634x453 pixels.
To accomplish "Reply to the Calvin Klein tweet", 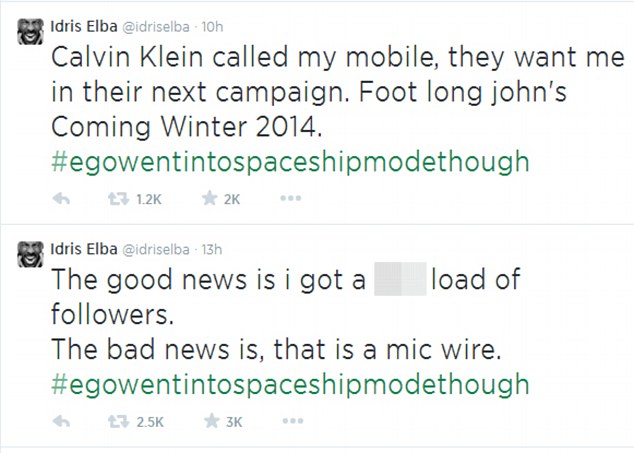I will tap(61, 199).
